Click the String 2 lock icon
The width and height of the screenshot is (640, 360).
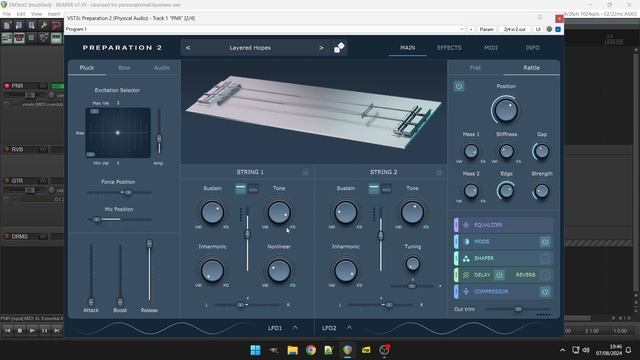tap(439, 172)
